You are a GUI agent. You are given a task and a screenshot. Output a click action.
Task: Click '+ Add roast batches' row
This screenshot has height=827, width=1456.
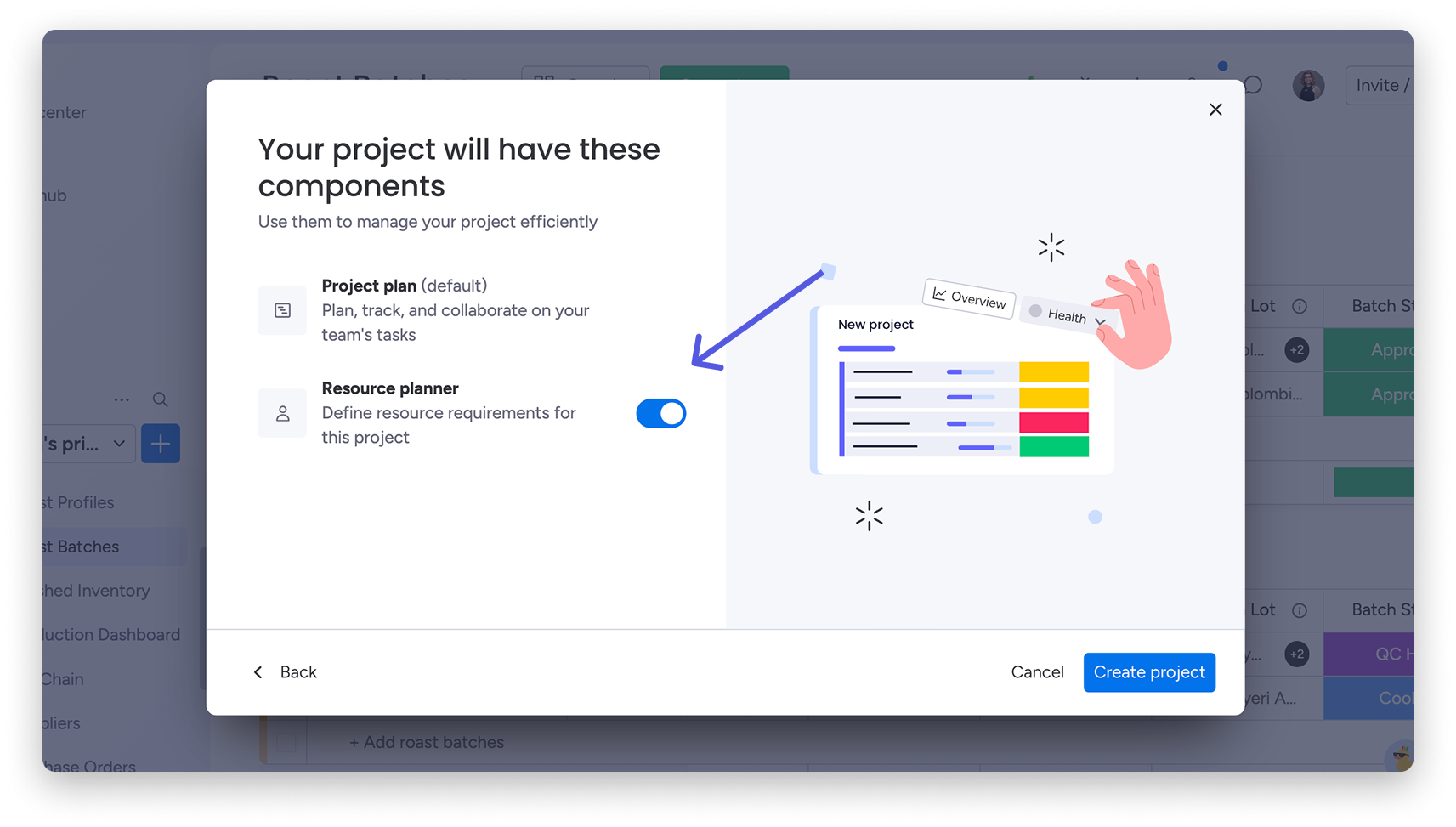pos(427,743)
